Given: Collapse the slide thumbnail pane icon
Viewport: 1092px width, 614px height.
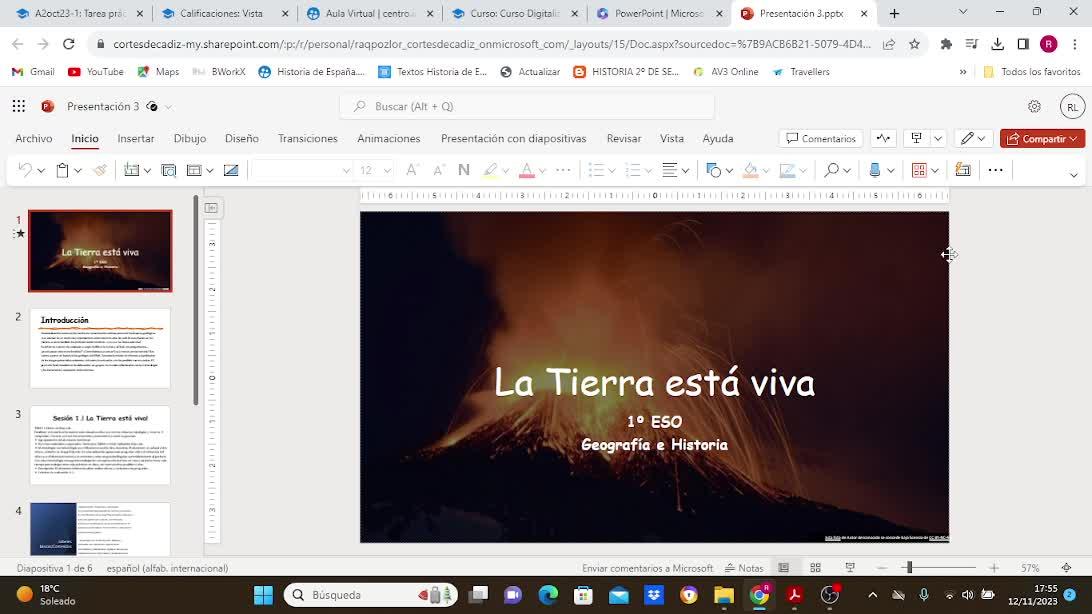Looking at the screenshot, I should (211, 207).
